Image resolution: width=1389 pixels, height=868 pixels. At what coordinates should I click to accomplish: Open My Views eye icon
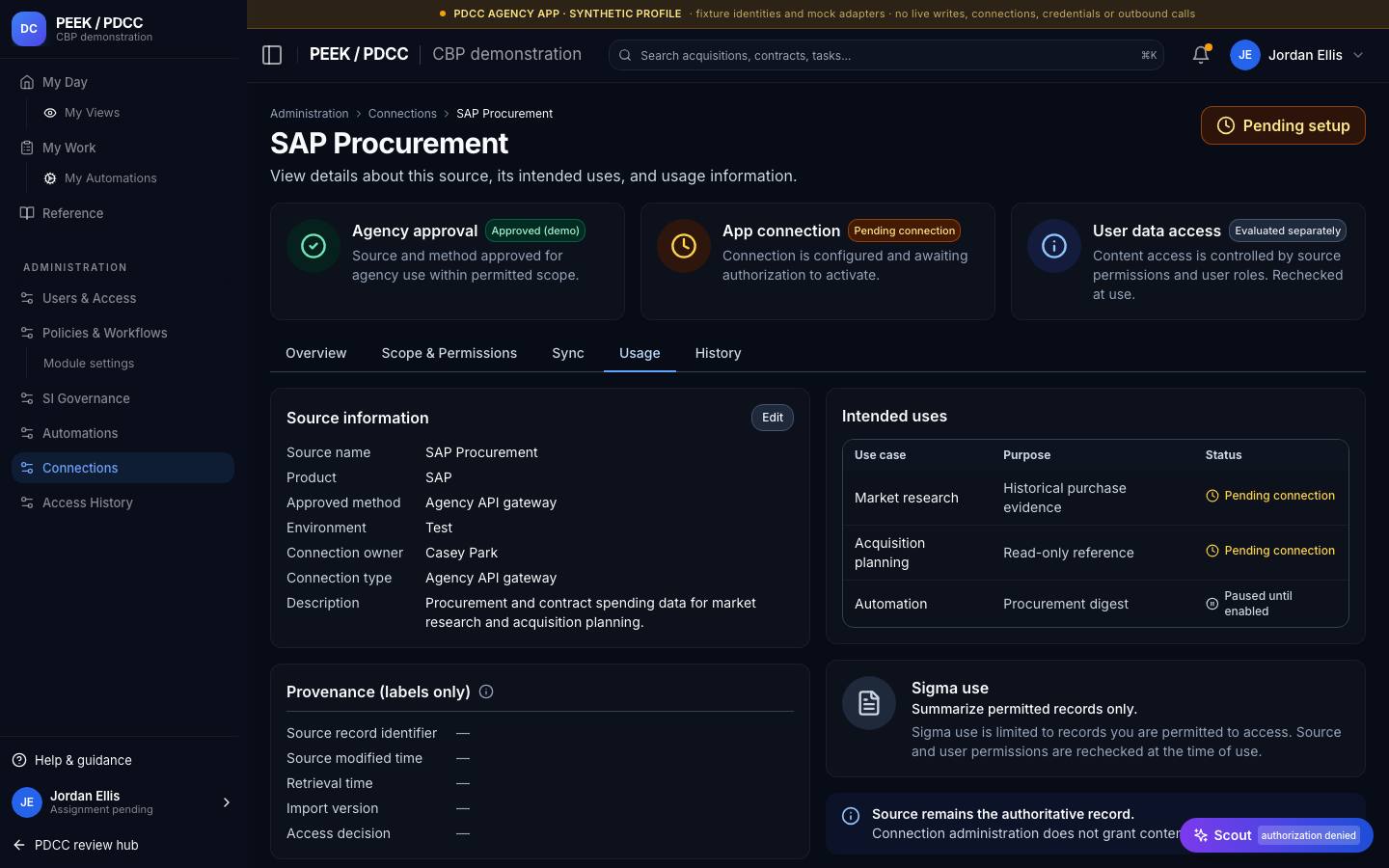[50, 113]
